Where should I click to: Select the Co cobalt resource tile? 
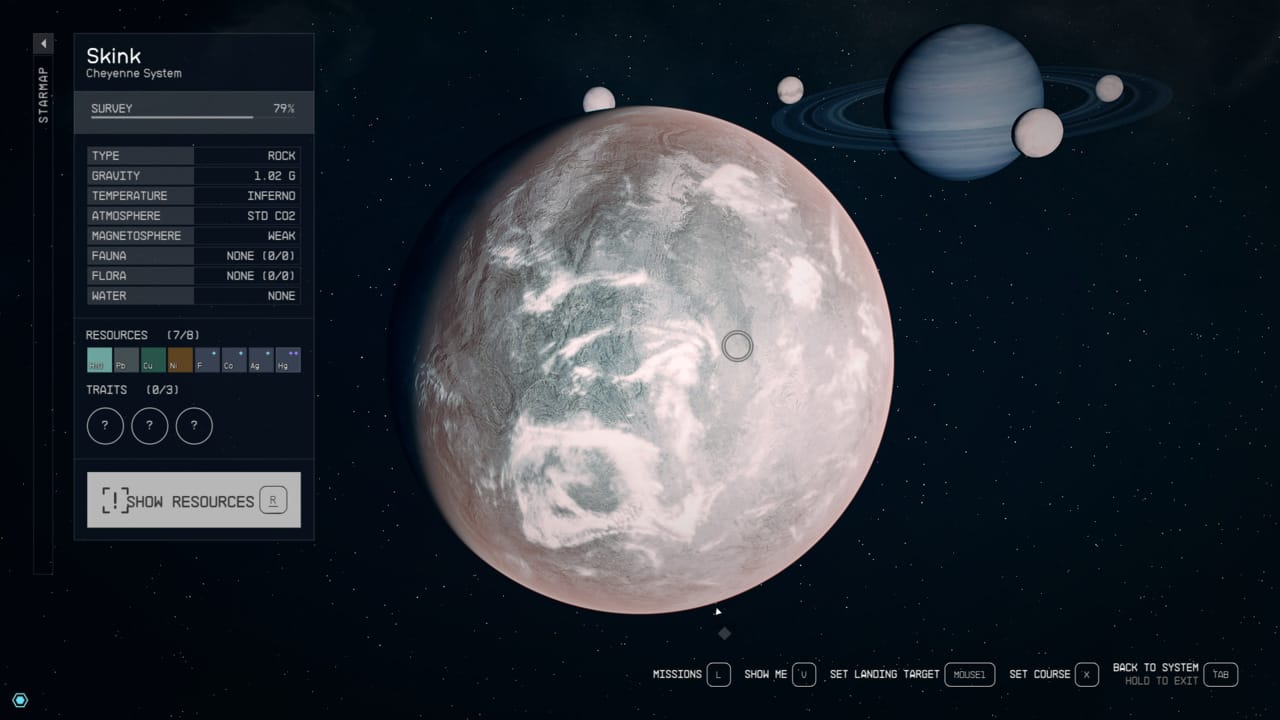pos(234,360)
